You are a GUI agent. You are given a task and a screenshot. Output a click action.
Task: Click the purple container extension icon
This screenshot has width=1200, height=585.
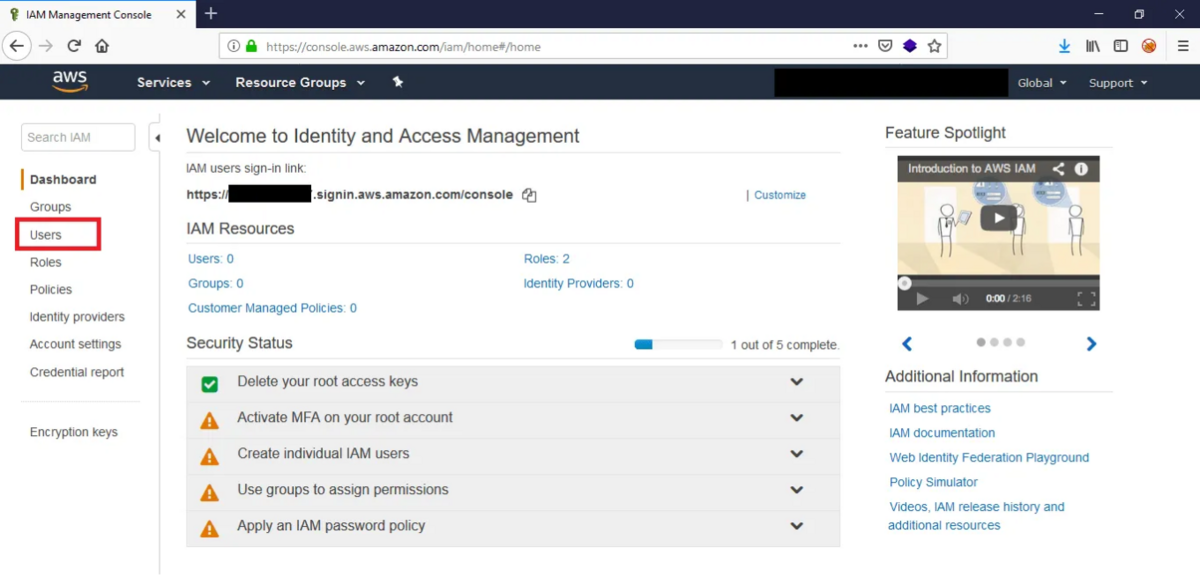[x=910, y=46]
